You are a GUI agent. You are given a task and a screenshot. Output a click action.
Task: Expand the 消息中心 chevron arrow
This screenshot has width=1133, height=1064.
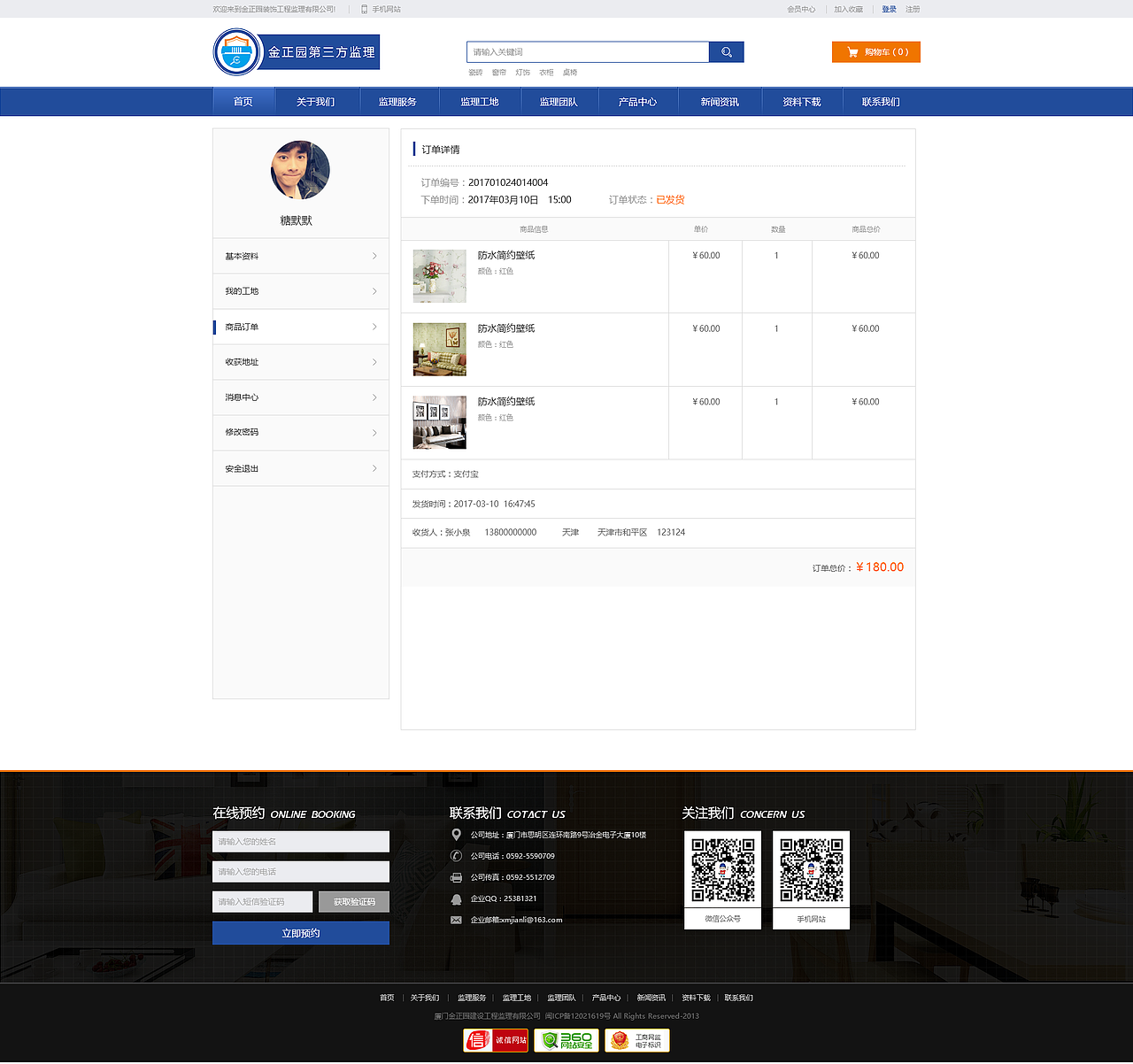[x=374, y=397]
